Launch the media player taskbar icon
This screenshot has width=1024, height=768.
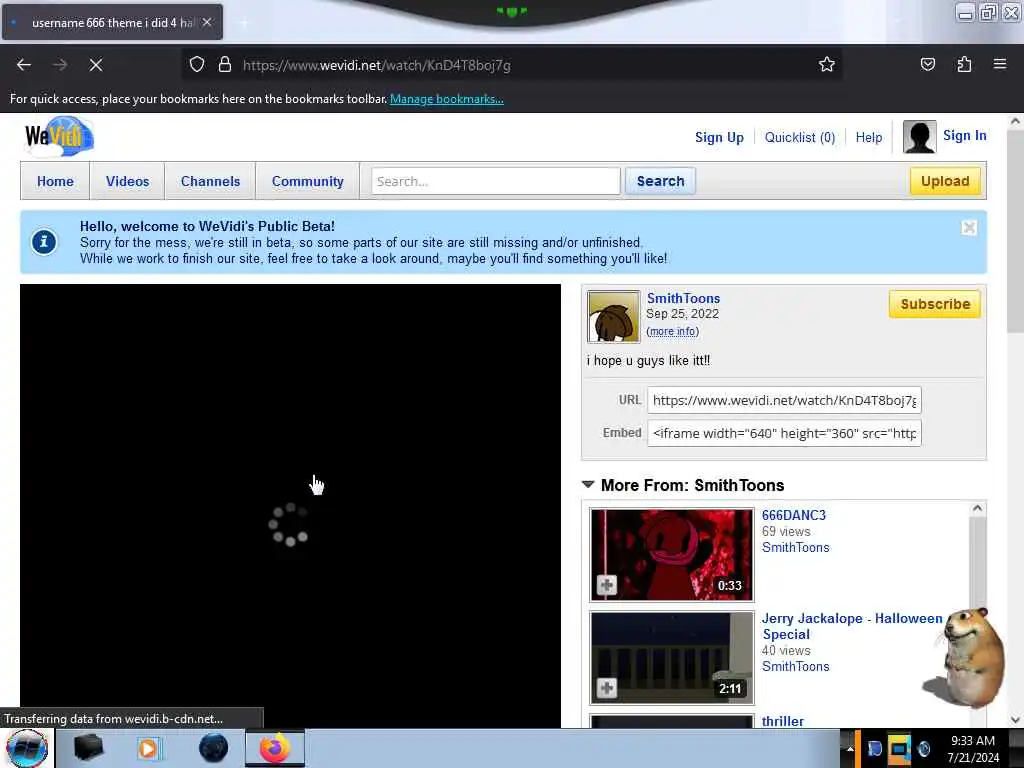[x=148, y=748]
